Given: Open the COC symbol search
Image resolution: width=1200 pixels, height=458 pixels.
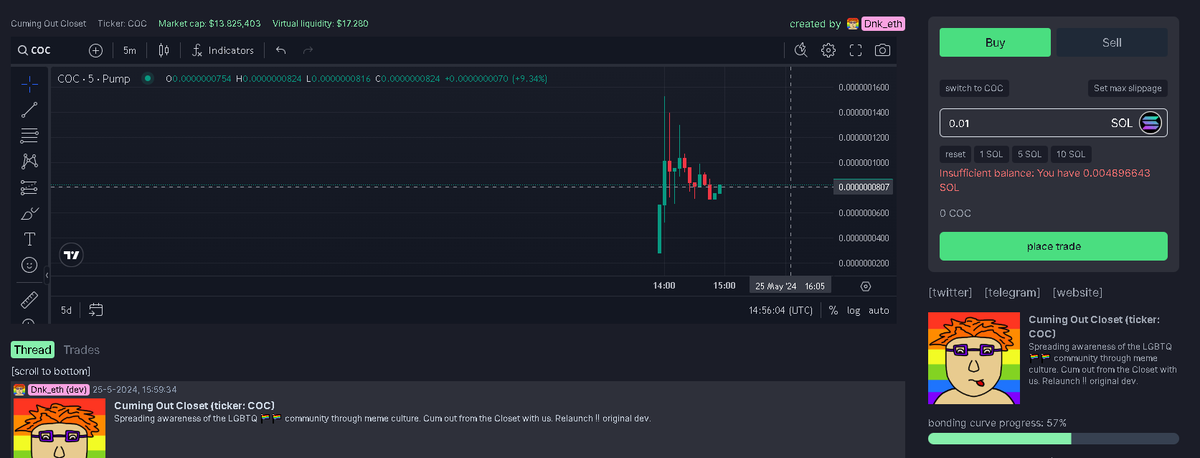Looking at the screenshot, I should (x=35, y=50).
